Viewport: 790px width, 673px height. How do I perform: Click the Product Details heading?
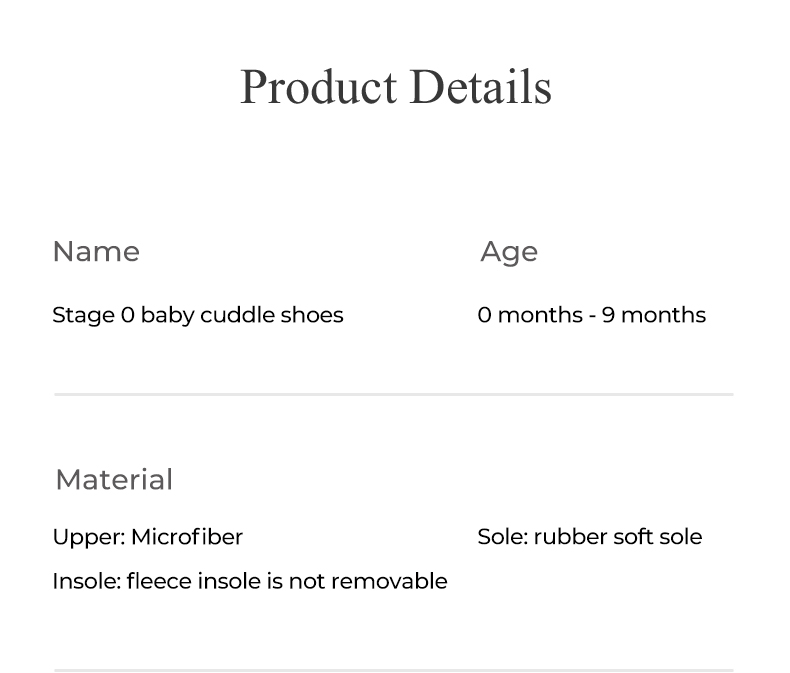tap(395, 87)
